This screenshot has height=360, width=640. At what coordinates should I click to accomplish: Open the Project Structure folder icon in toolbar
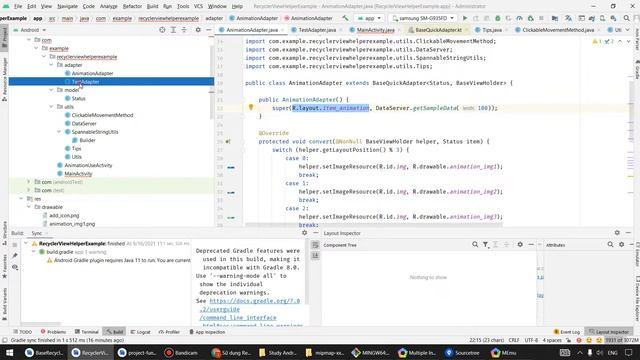555,18
